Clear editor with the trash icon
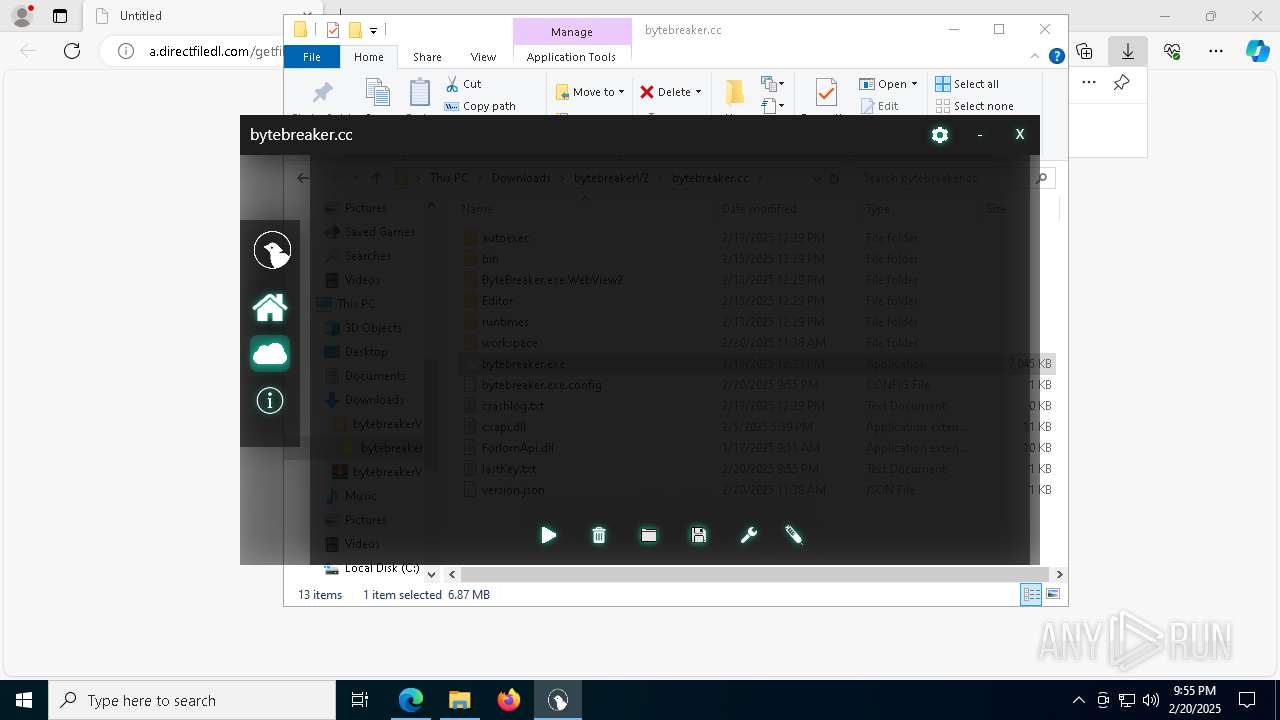1280x720 pixels. (599, 535)
